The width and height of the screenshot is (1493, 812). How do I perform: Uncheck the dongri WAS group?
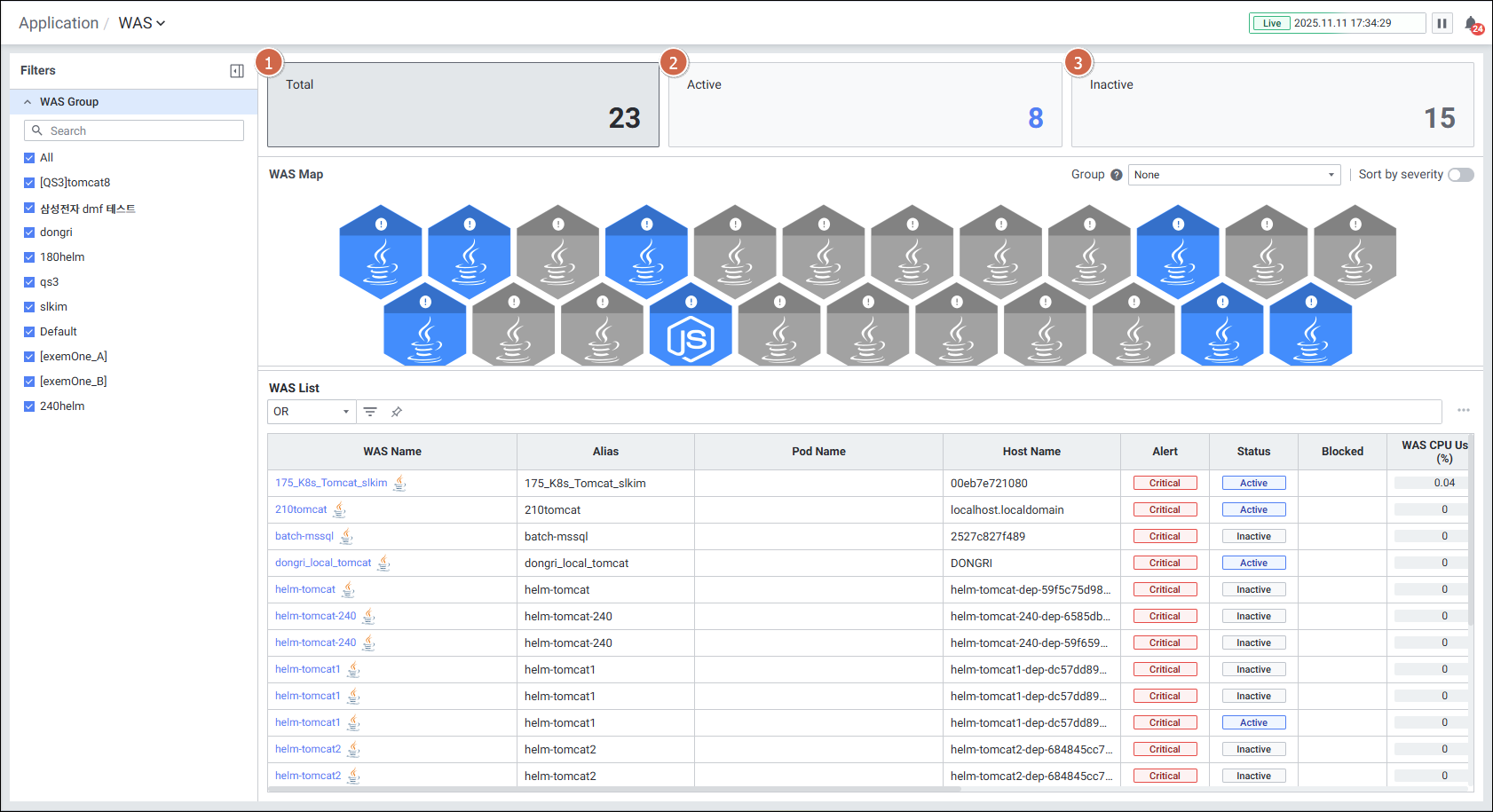pyautogui.click(x=29, y=233)
